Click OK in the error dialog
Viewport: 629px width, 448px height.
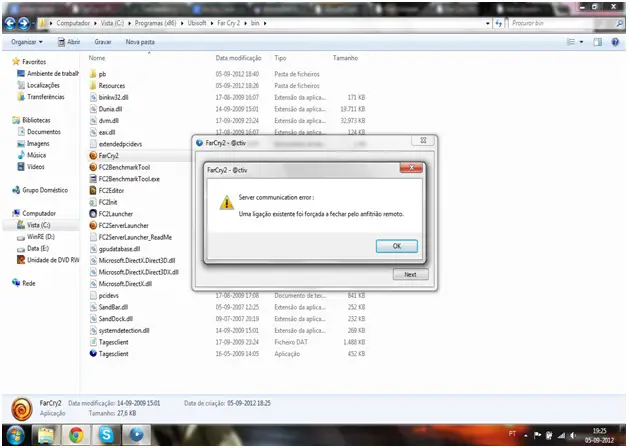coord(396,246)
